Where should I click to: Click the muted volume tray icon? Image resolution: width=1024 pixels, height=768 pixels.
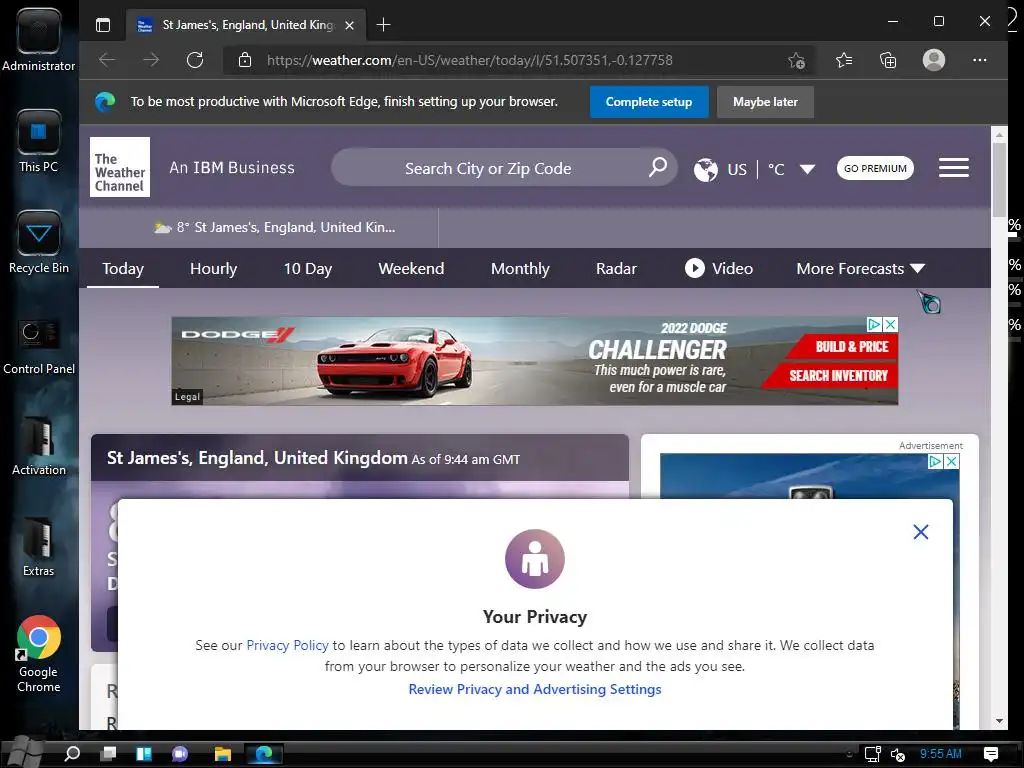pos(898,754)
